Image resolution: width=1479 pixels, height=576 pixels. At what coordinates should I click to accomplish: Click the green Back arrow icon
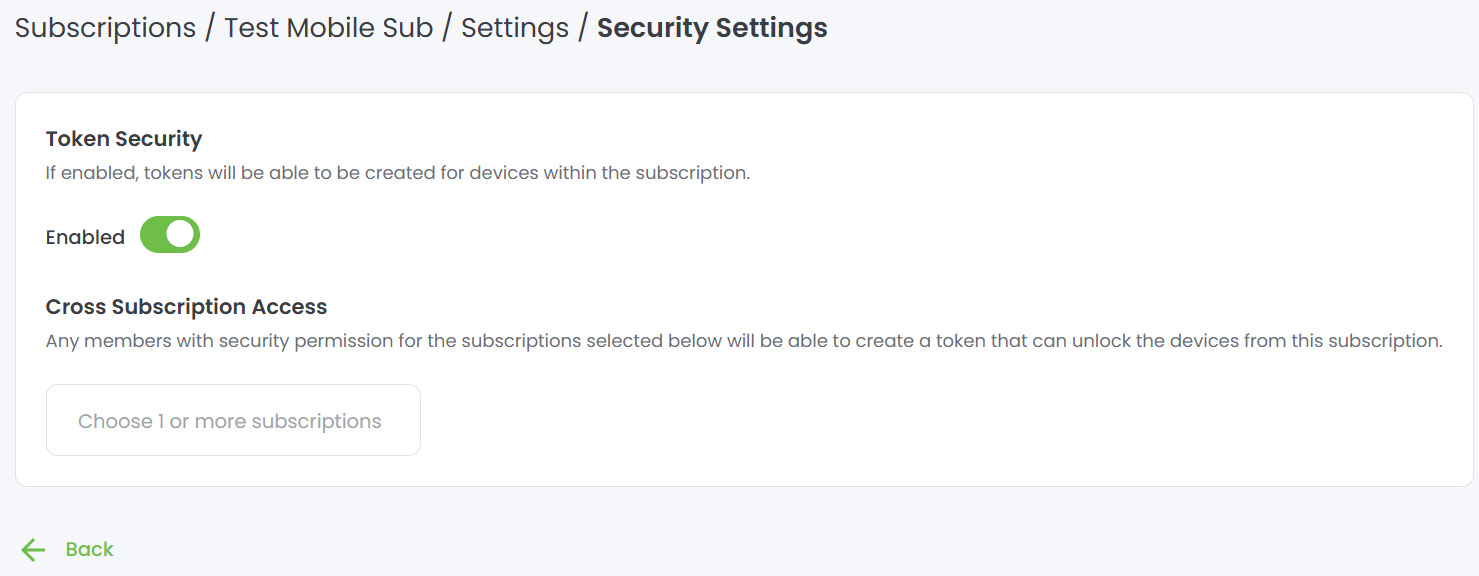[33, 549]
